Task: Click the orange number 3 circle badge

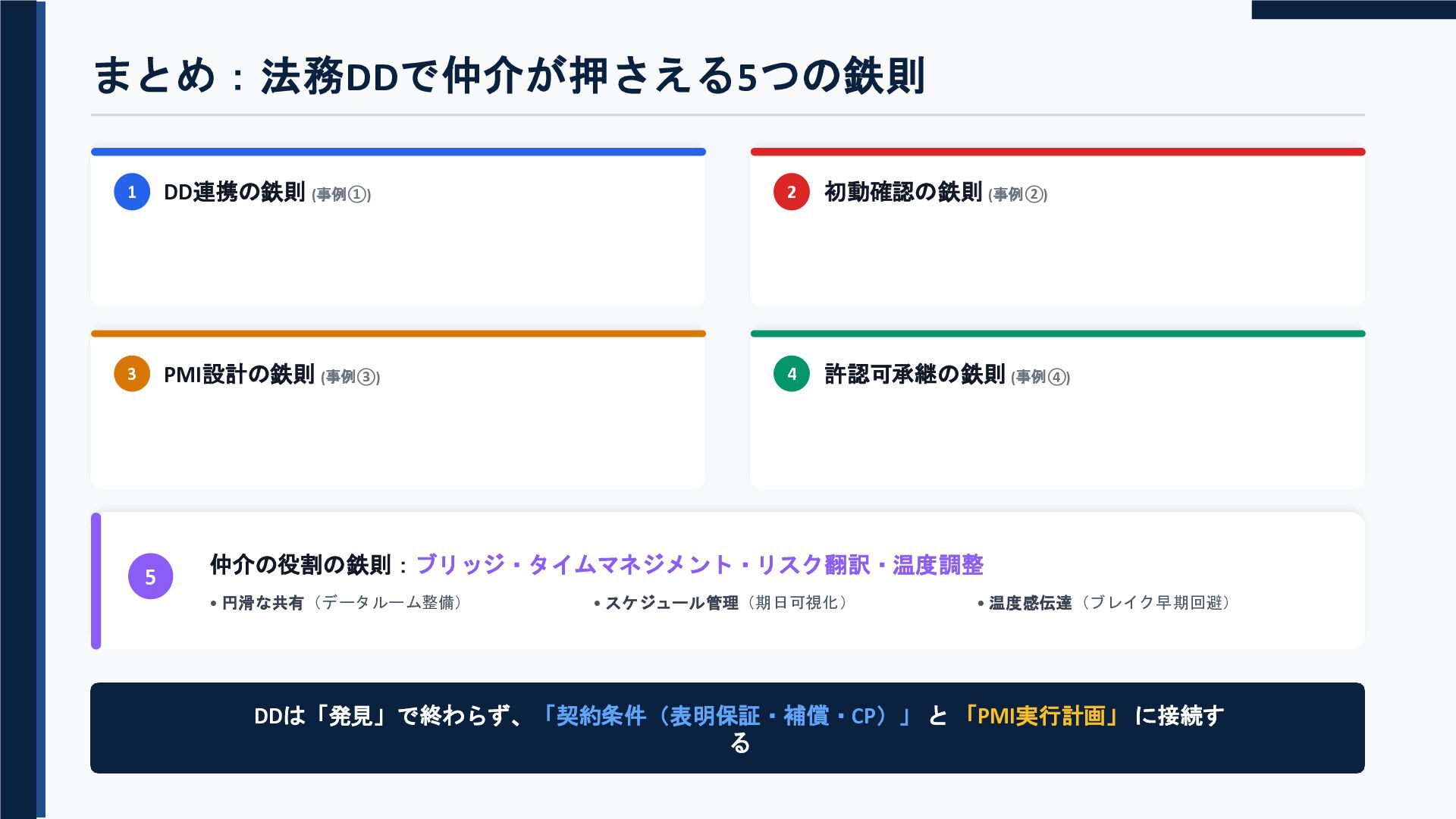Action: (x=132, y=374)
